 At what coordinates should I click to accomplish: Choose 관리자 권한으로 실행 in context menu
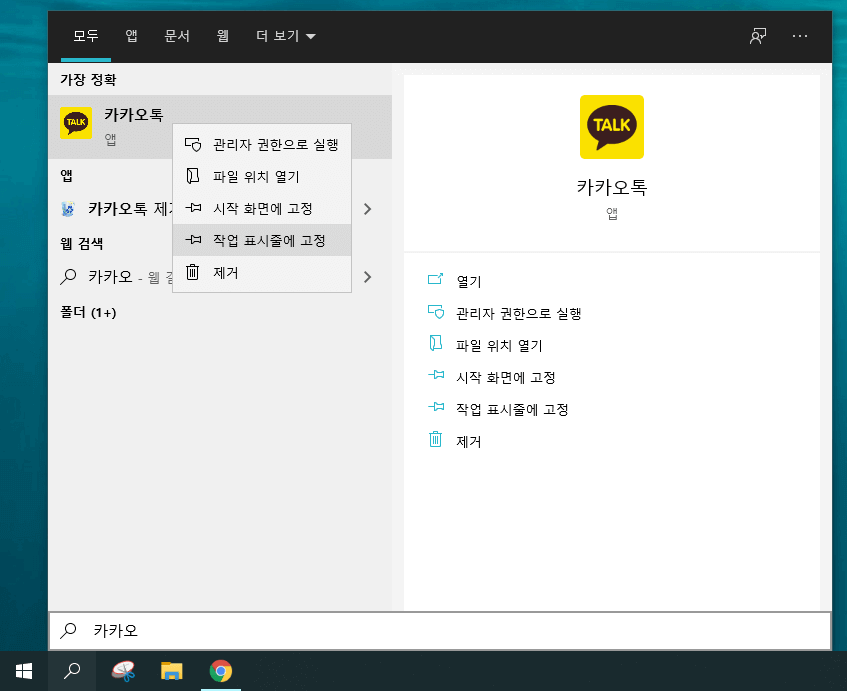pyautogui.click(x=262, y=144)
